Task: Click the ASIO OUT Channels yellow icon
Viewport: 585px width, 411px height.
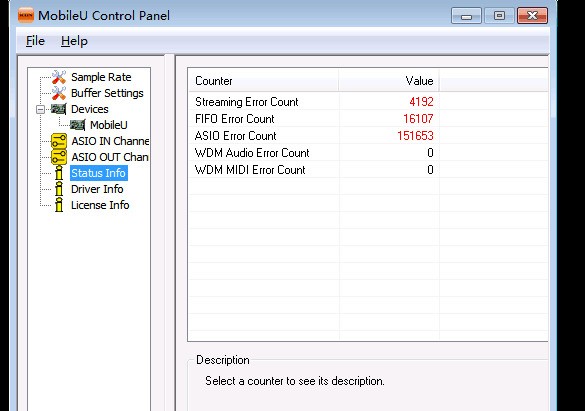Action: [59, 157]
